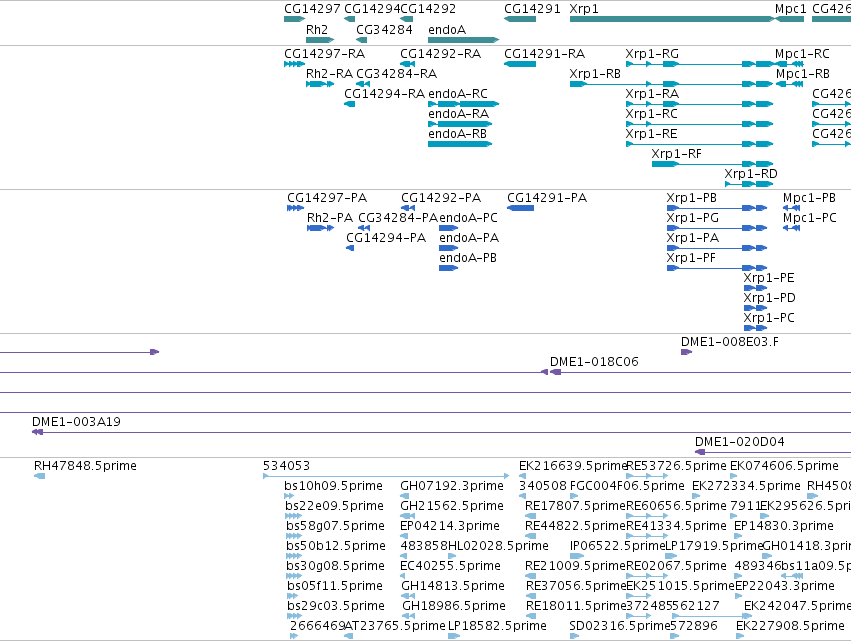Open the endoA gene feature
Image resolution: width=851 pixels, height=641 pixels.
[x=463, y=40]
